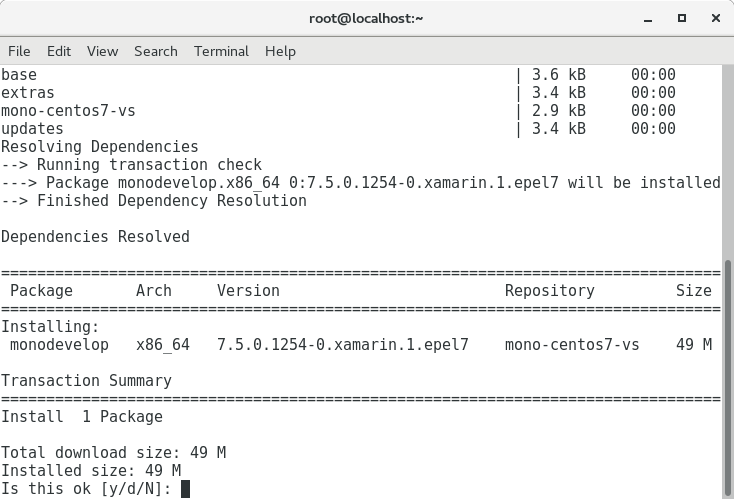This screenshot has height=499, width=734.
Task: Close the terminal window
Action: [716, 18]
